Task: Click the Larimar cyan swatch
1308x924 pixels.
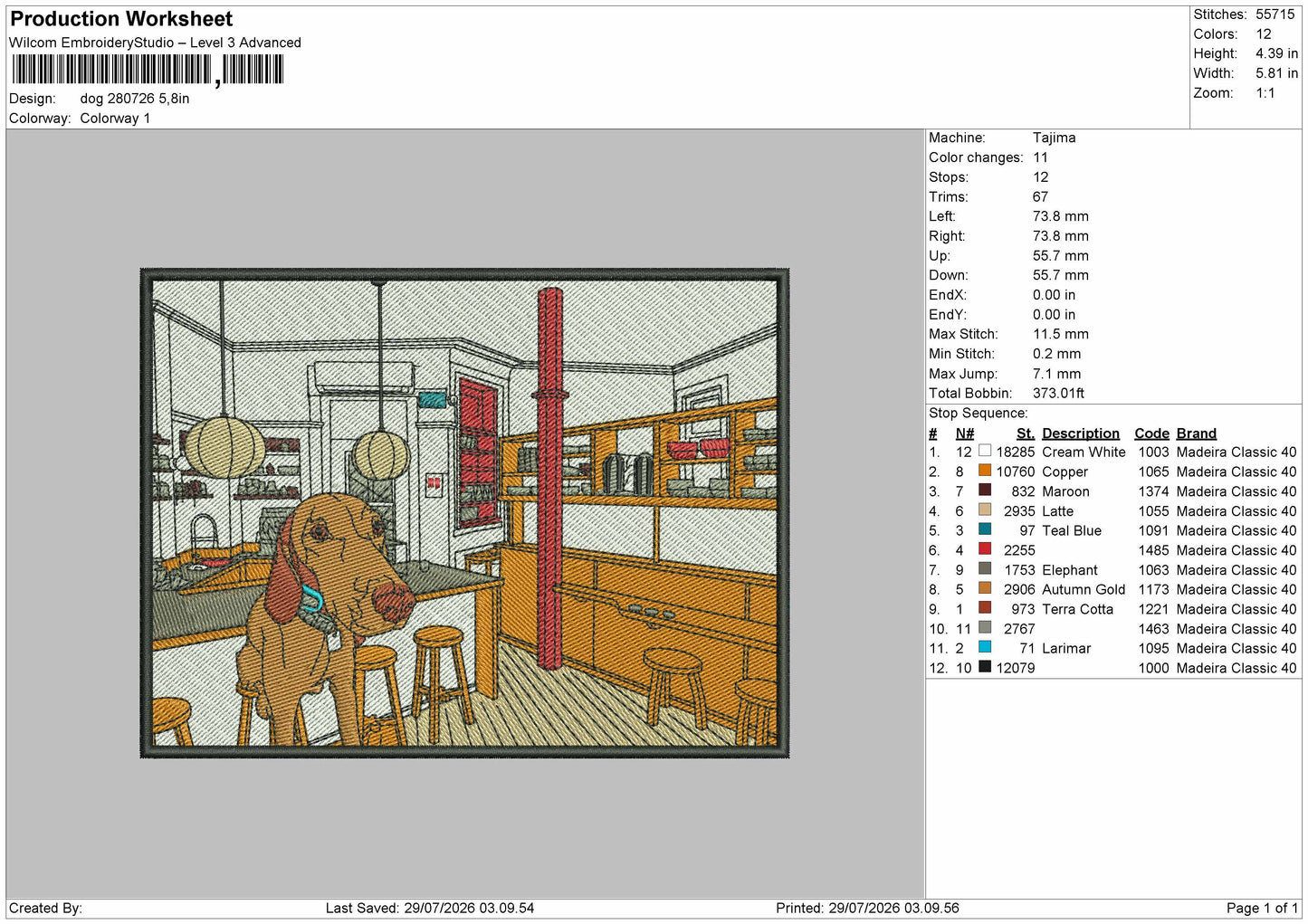Action: pyautogui.click(x=985, y=647)
